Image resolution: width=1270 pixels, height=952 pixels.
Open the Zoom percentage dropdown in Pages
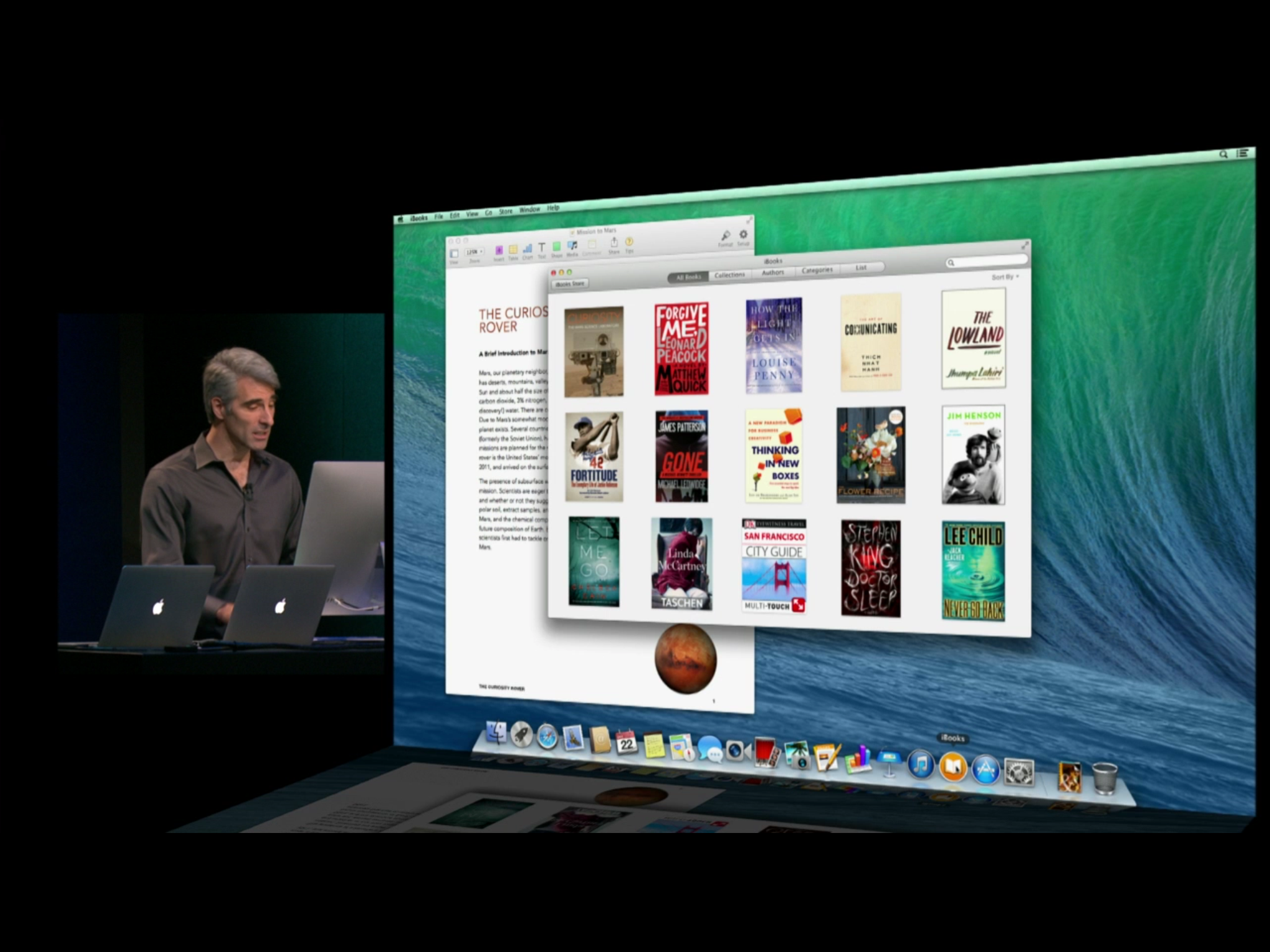[x=474, y=252]
